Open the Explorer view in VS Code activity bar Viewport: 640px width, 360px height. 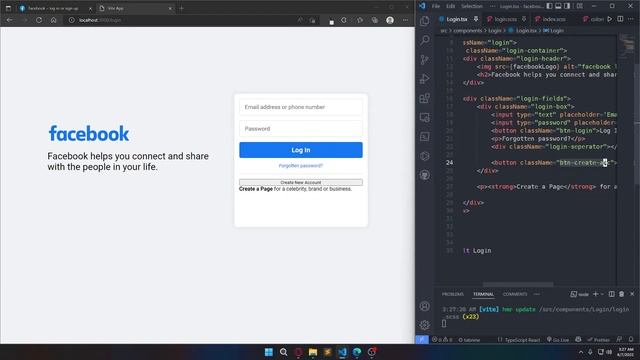pyautogui.click(x=424, y=21)
